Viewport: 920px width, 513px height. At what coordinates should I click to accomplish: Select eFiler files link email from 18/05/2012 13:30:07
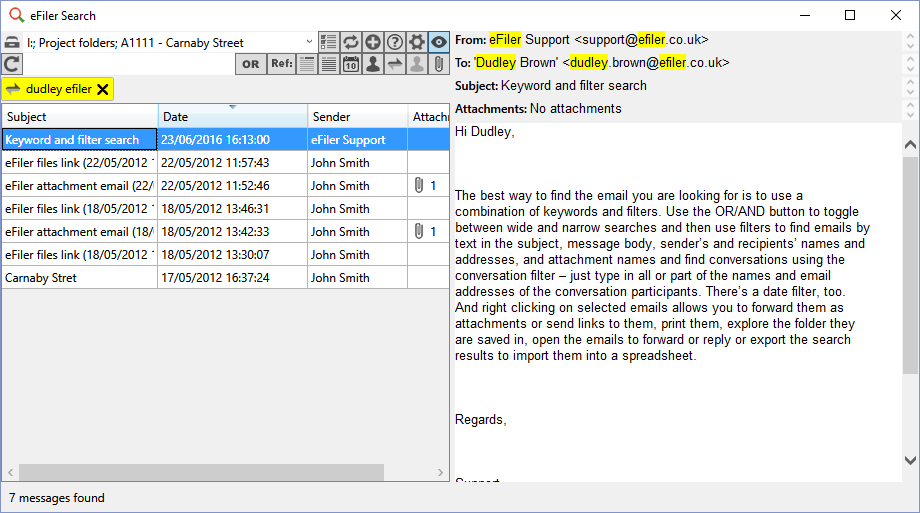click(226, 255)
